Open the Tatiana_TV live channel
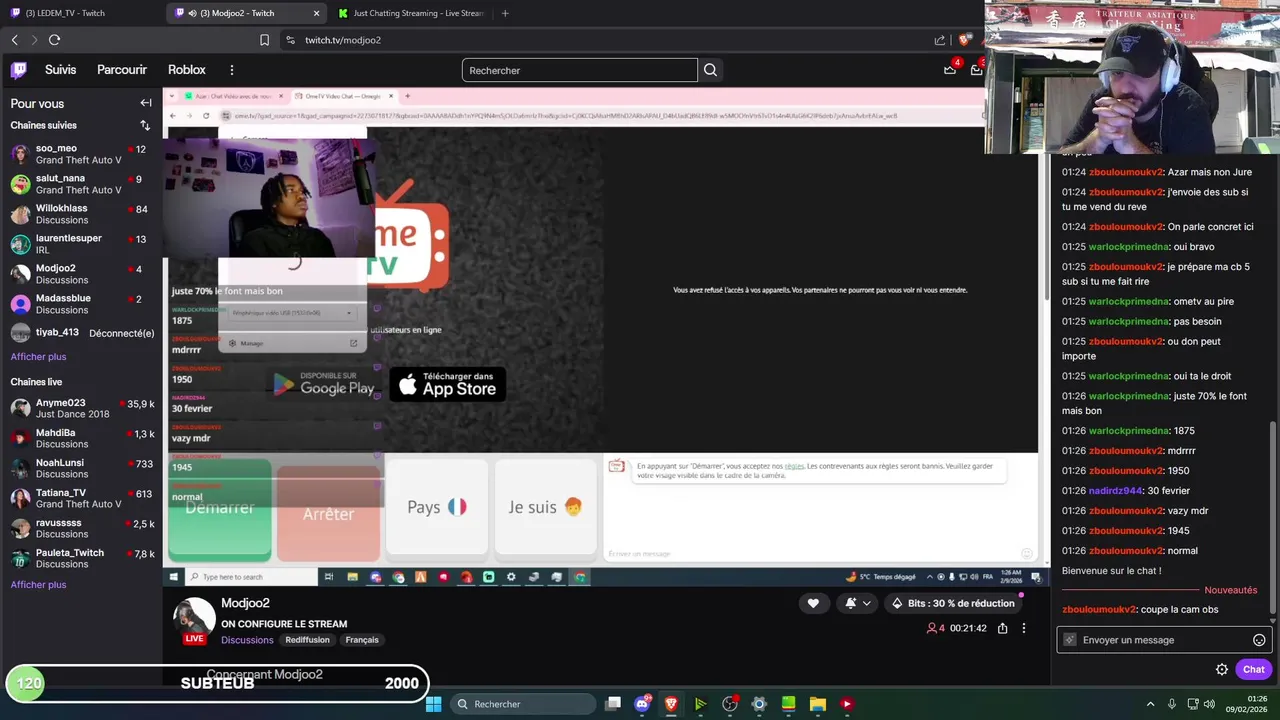Image resolution: width=1280 pixels, height=720 pixels. (x=81, y=498)
